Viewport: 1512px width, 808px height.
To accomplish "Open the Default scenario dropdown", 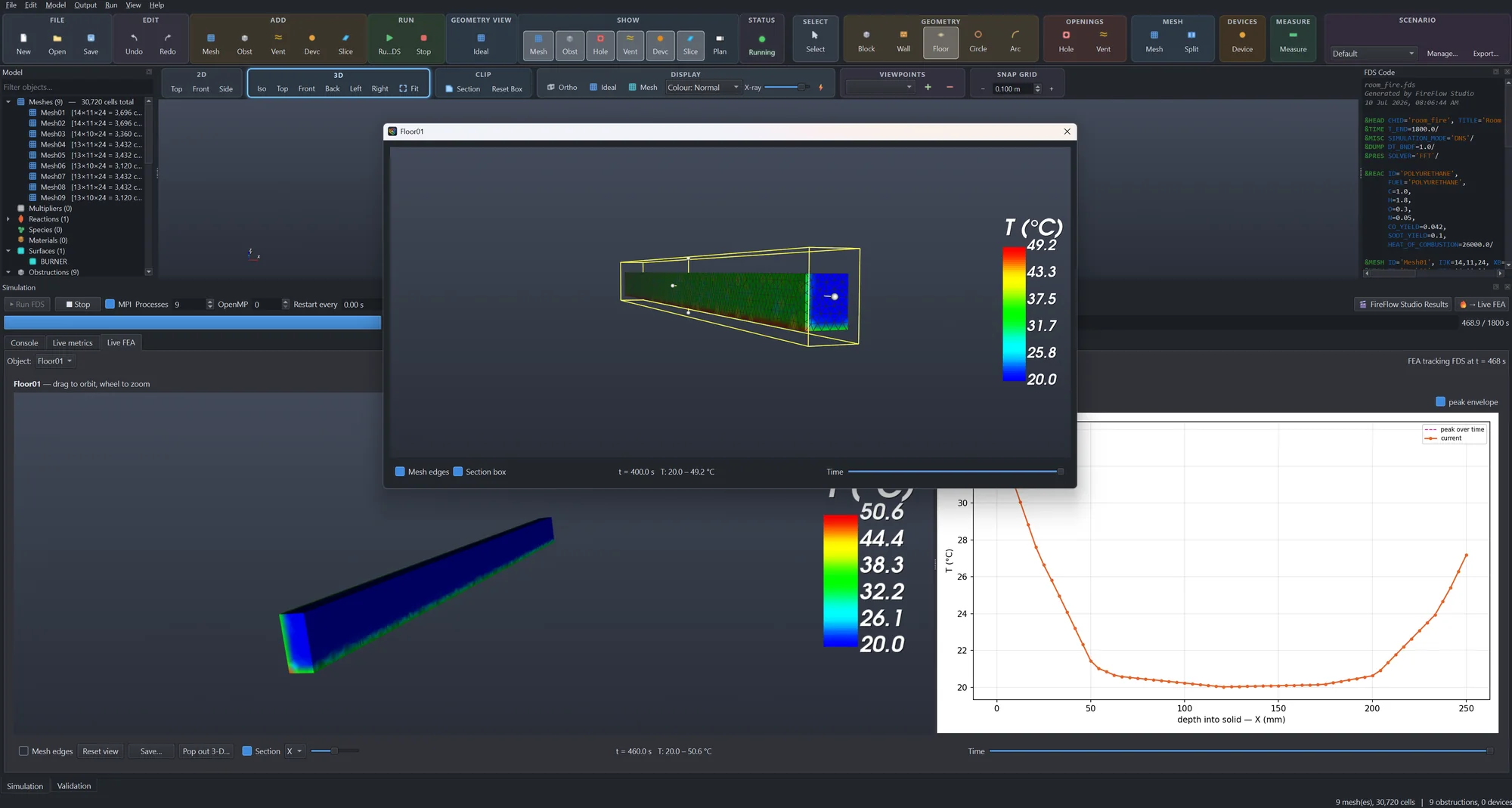I will [1373, 54].
